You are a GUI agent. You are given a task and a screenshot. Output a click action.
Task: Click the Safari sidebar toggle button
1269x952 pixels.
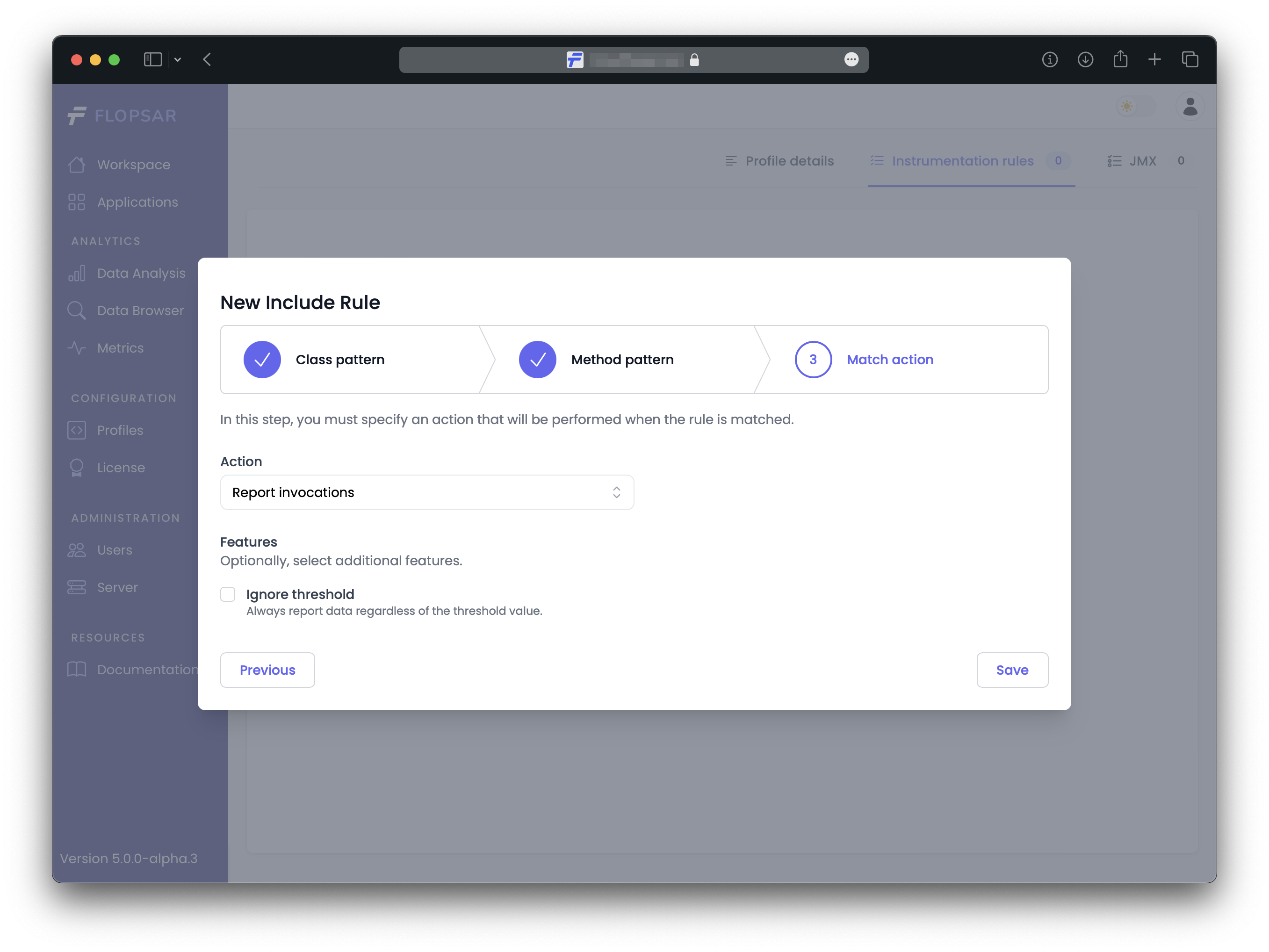(152, 60)
